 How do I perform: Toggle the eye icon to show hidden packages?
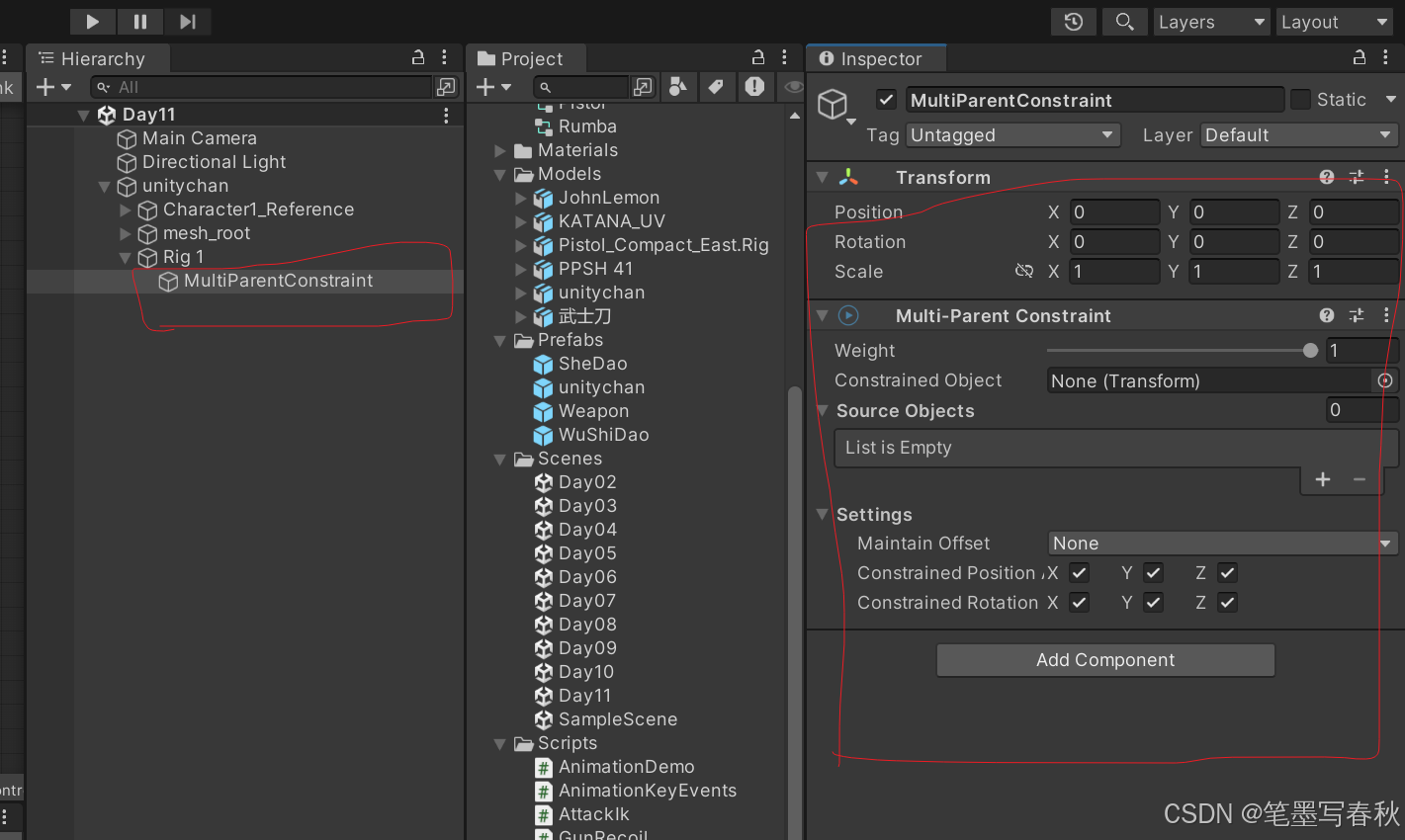coord(792,87)
